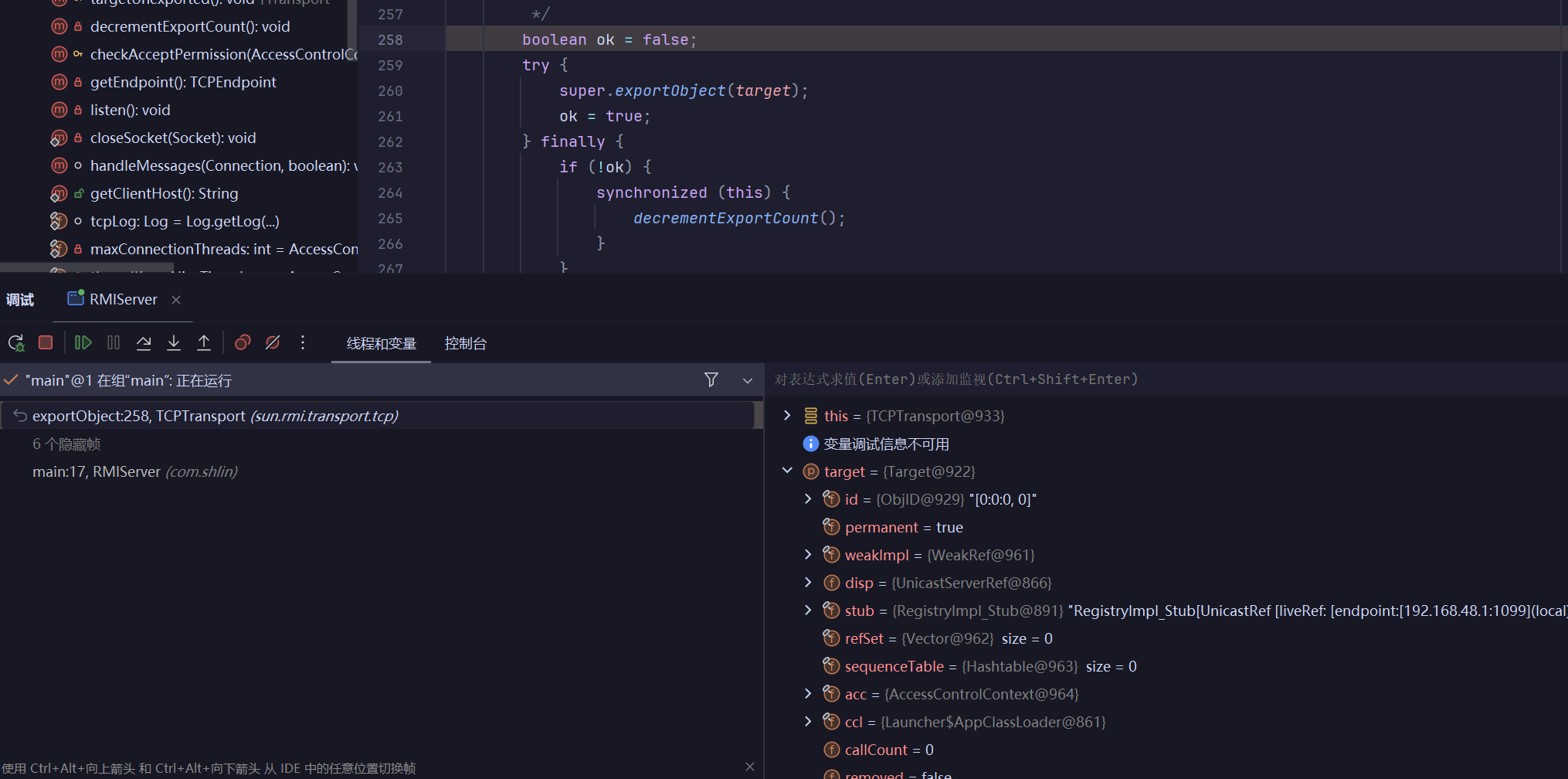Select main:17 RMIServer stack frame
The height and width of the screenshot is (779, 1568).
click(x=135, y=471)
